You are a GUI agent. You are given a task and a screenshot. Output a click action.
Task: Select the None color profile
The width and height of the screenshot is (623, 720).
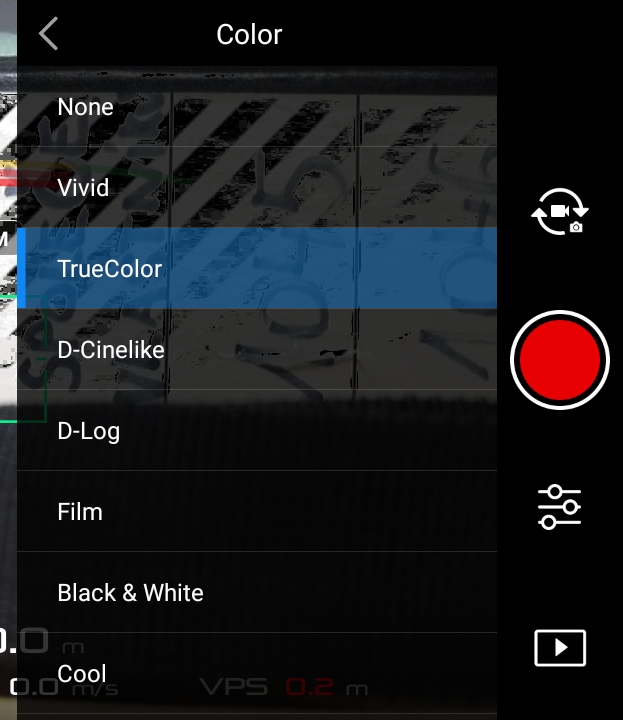coord(257,107)
